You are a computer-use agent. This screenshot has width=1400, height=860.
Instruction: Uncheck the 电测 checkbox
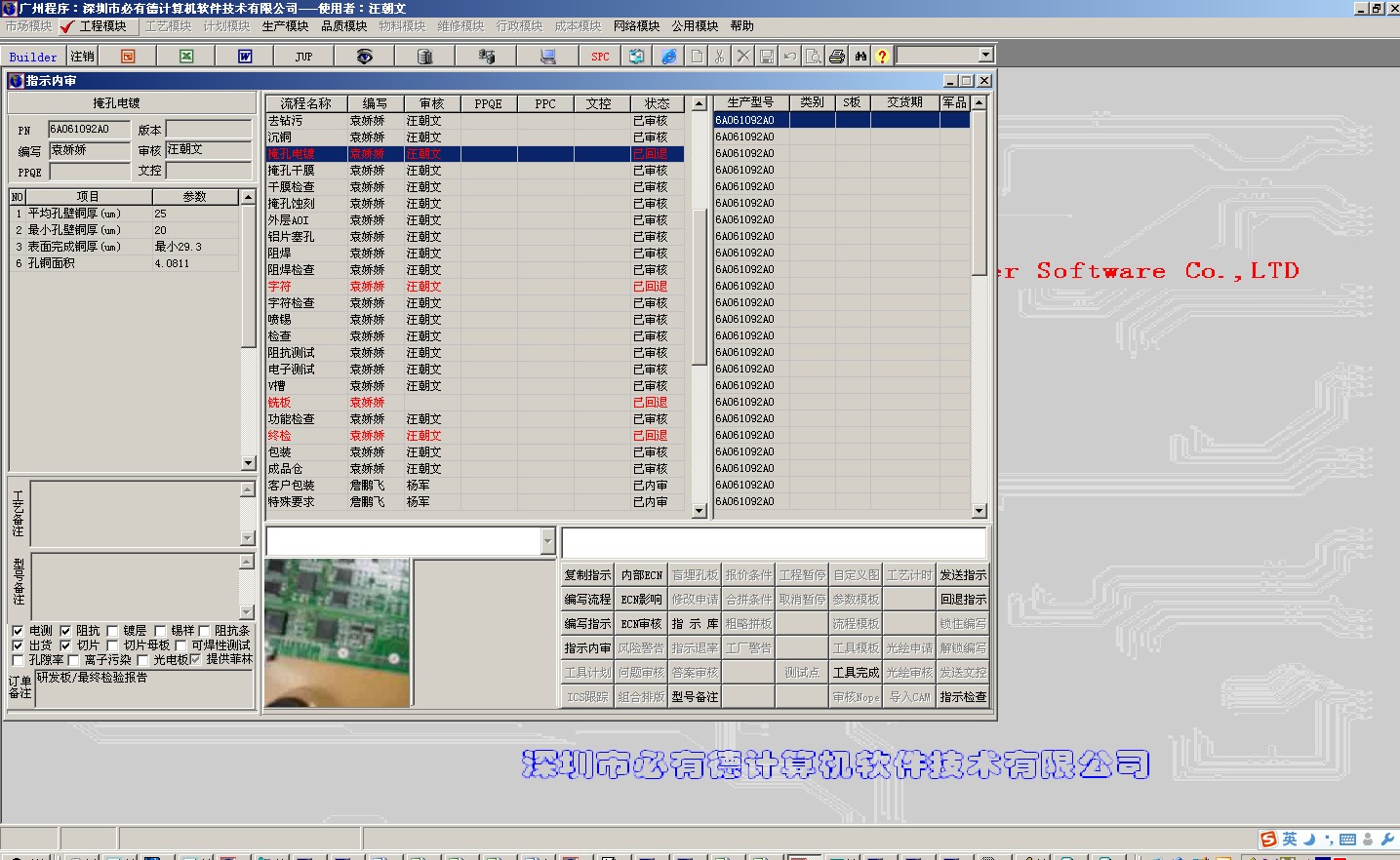(x=18, y=631)
